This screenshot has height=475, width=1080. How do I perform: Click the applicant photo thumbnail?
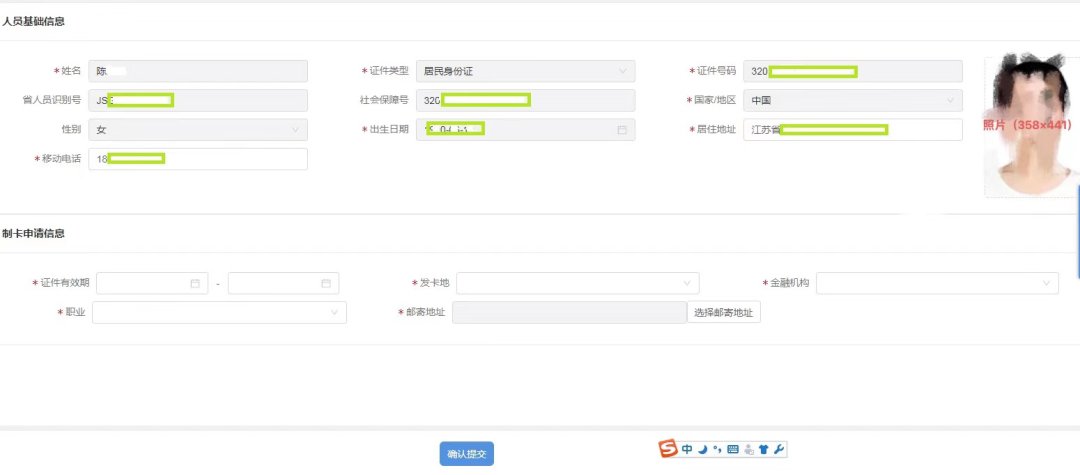1030,126
